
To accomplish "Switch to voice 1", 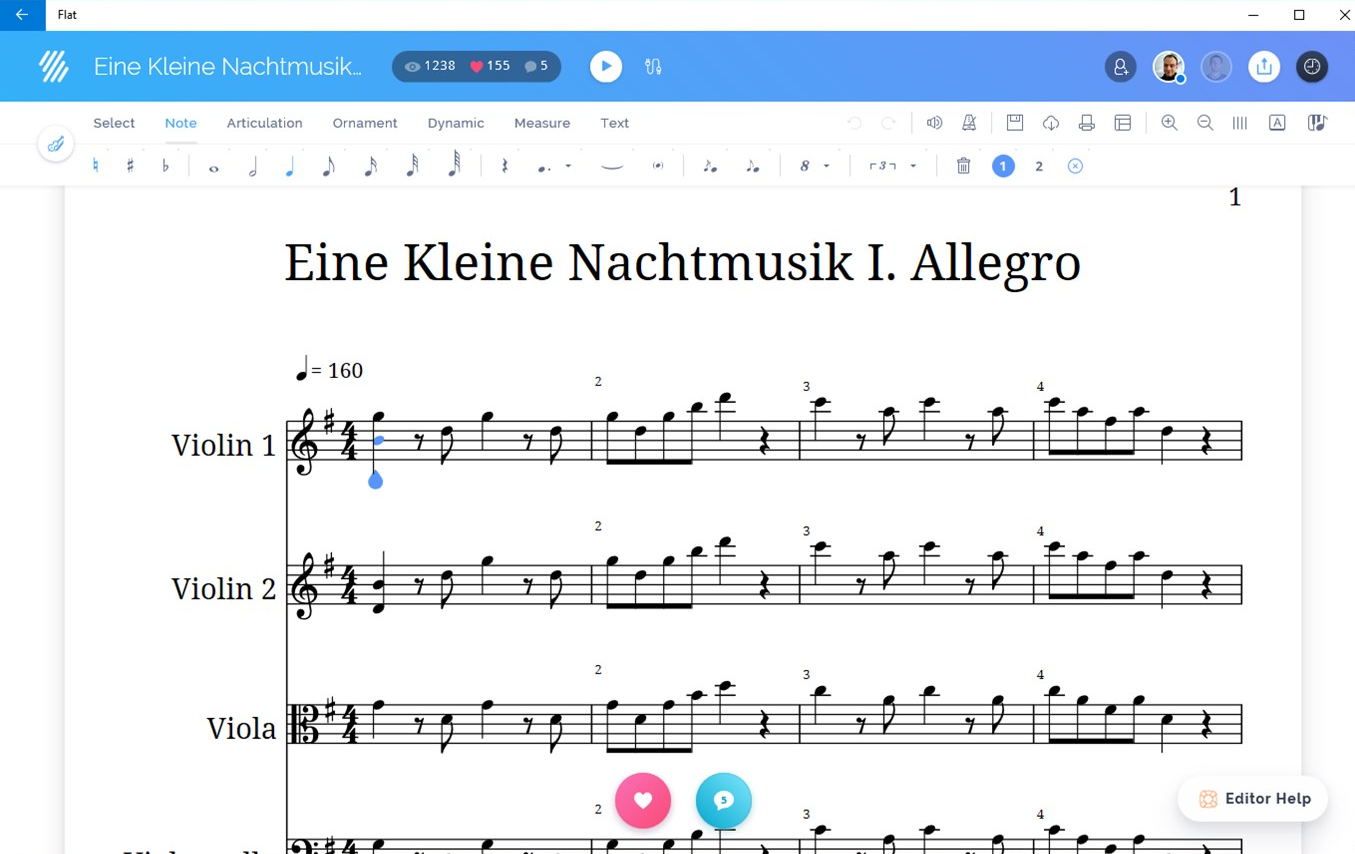I will click(1003, 166).
